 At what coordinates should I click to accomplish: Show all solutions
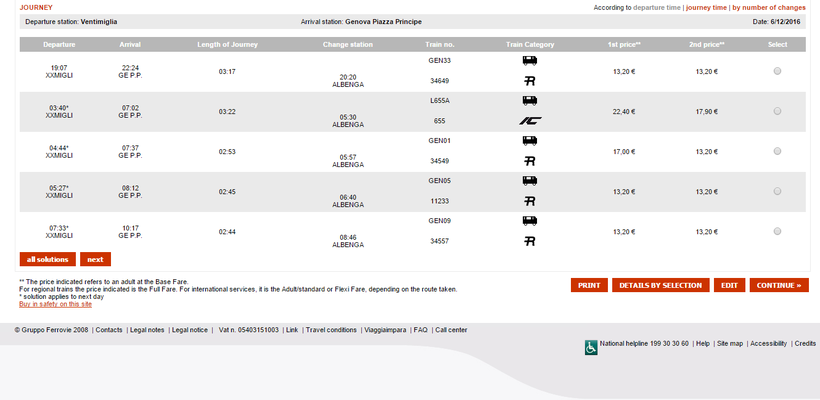coord(47,259)
